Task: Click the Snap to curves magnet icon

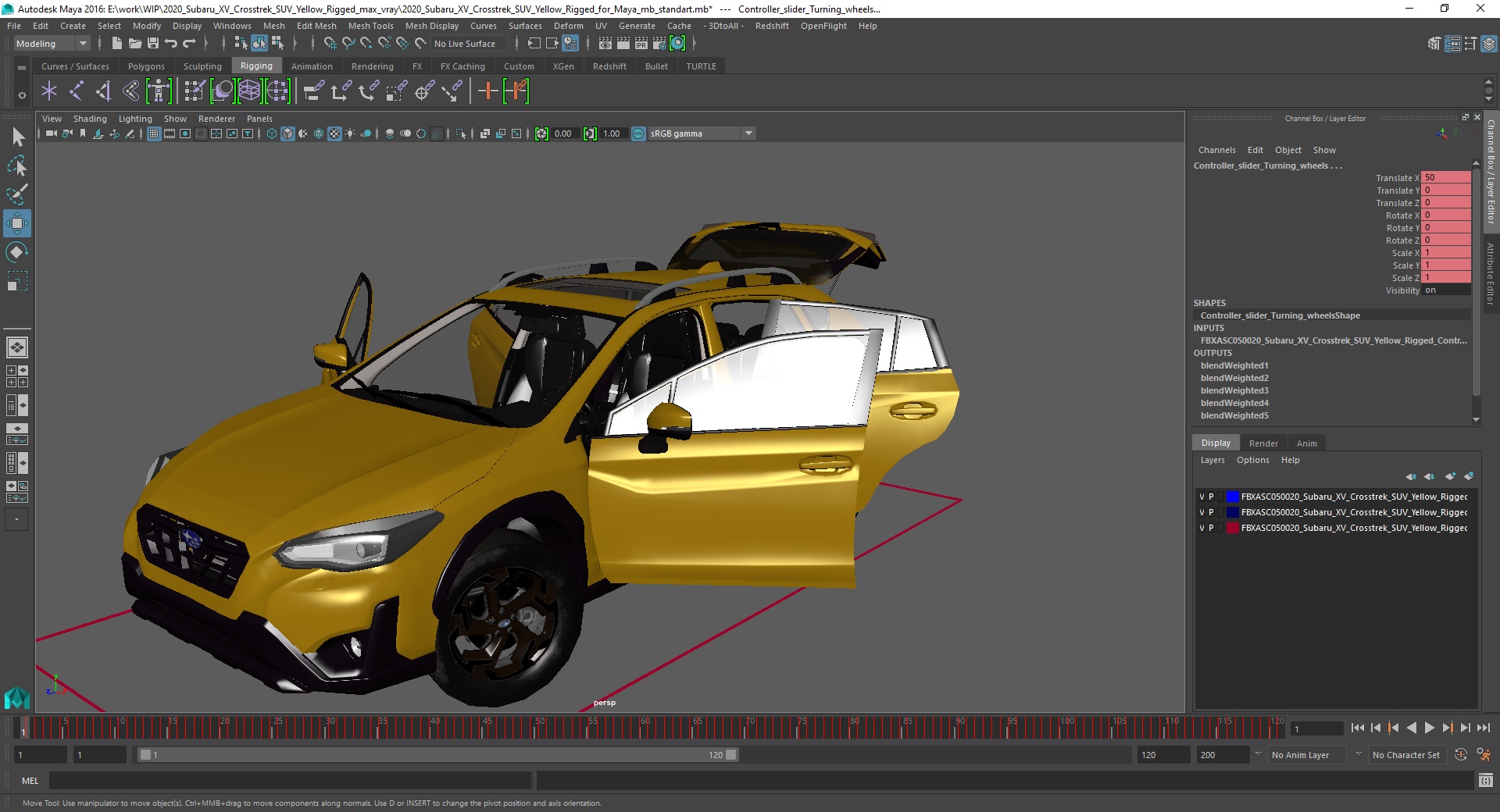Action: point(348,44)
